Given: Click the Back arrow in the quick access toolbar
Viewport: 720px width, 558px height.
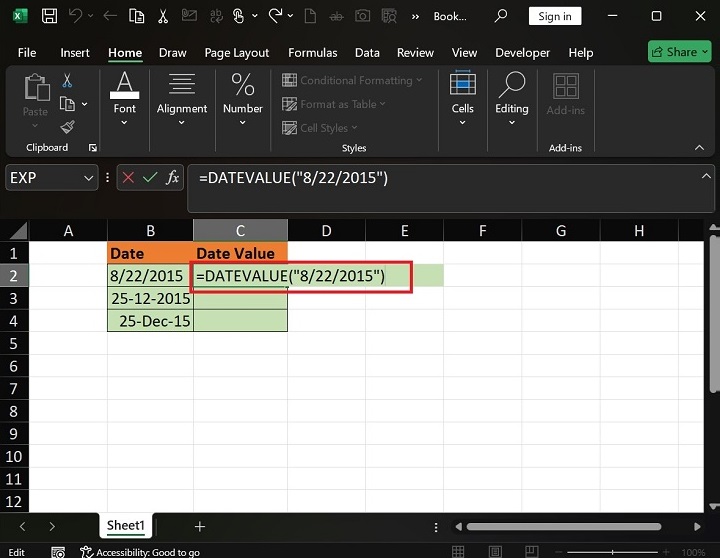Looking at the screenshot, I should point(110,17).
